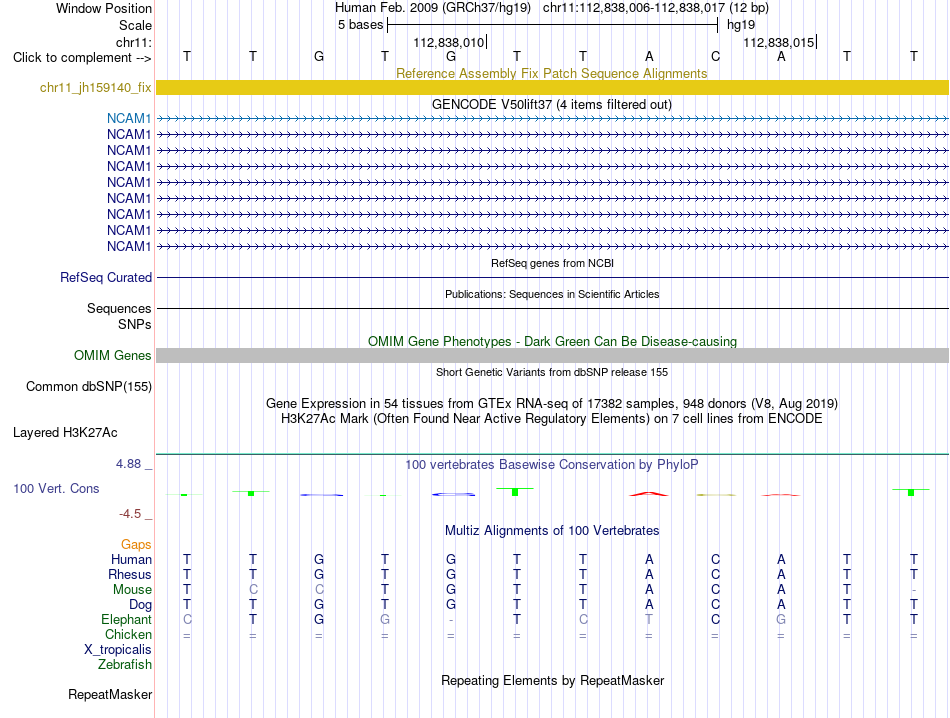Click the 'H3K27Ac Mark' ENCODE track title
The height and width of the screenshot is (718, 950).
552,419
